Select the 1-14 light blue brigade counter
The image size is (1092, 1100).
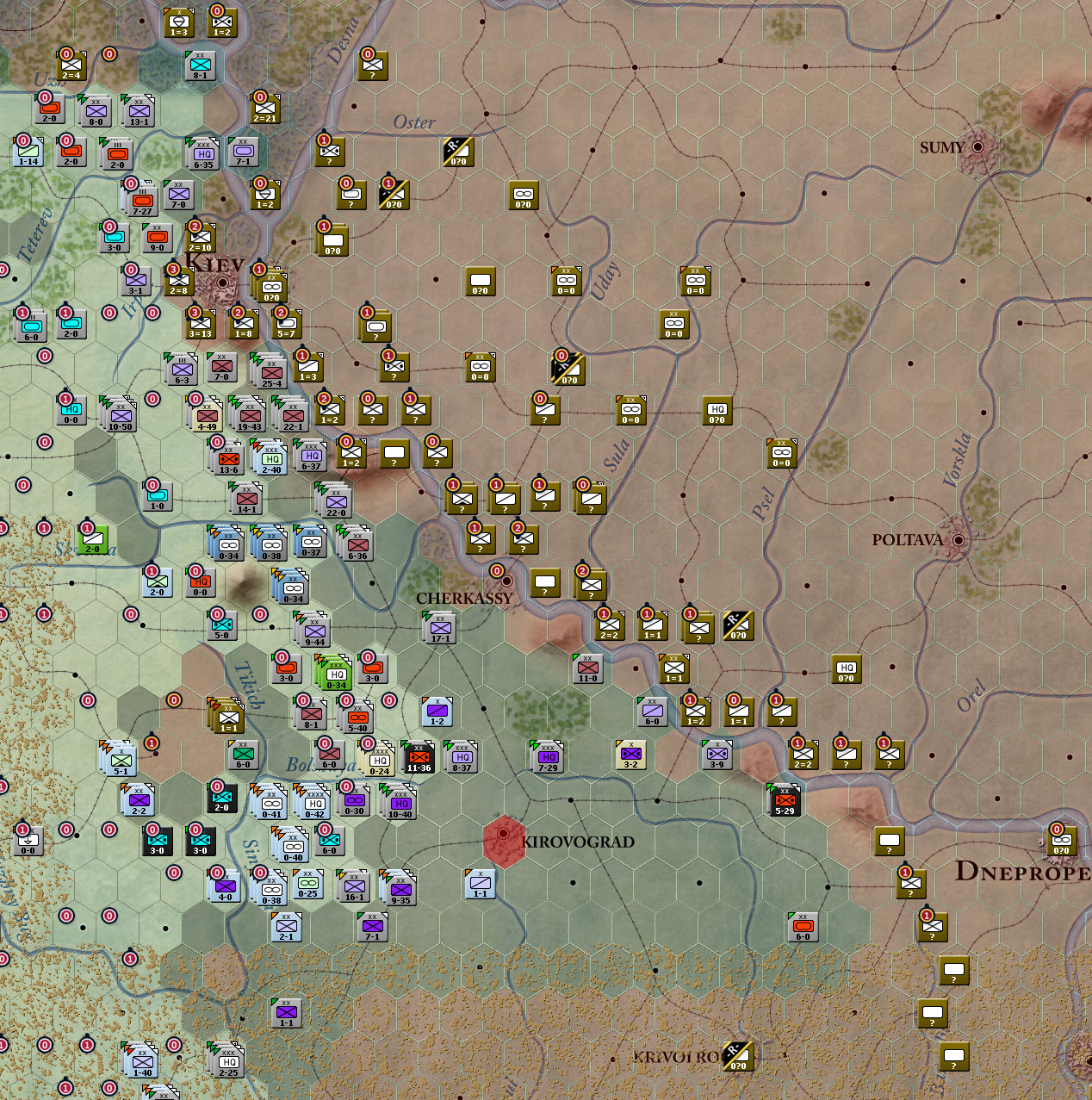coord(28,151)
